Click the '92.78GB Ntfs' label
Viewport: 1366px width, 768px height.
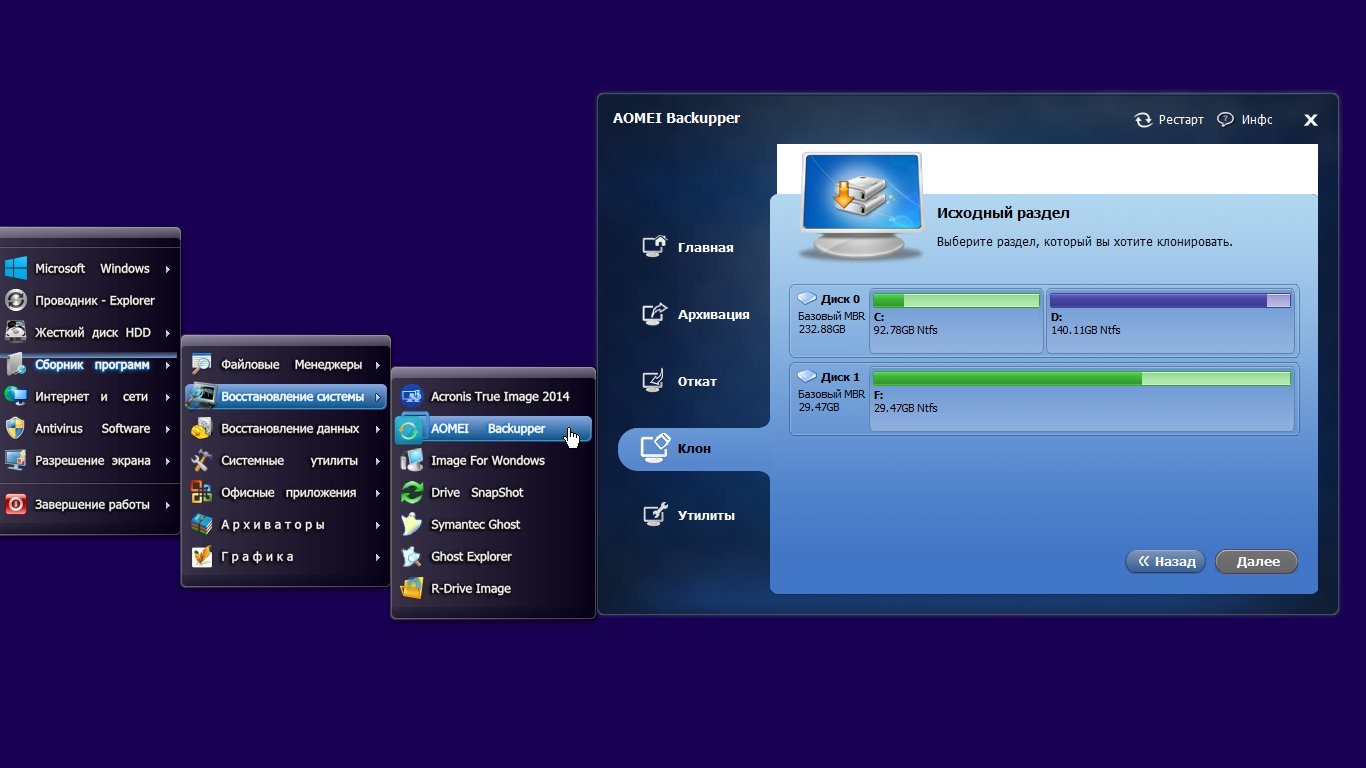[x=905, y=330]
